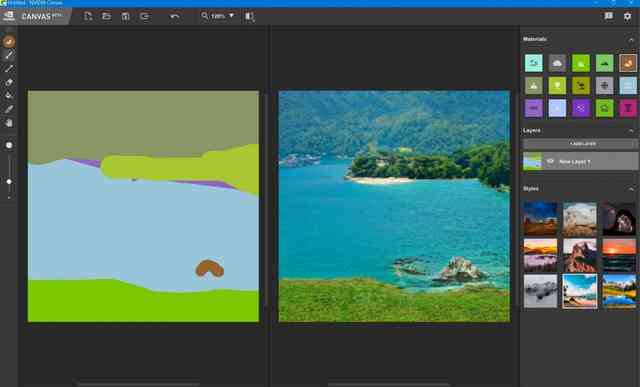Create a new file from the toolbar
Image resolution: width=640 pixels, height=387 pixels.
pos(88,16)
